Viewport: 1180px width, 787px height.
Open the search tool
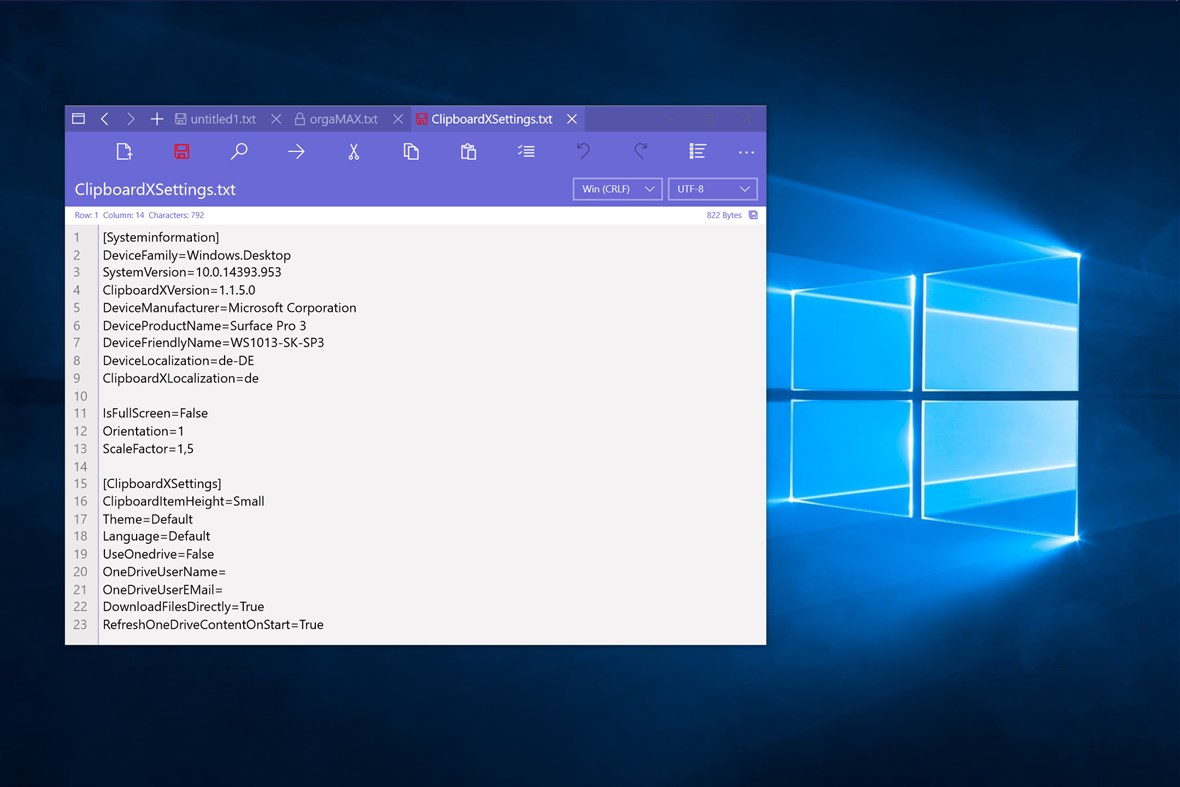[x=239, y=151]
